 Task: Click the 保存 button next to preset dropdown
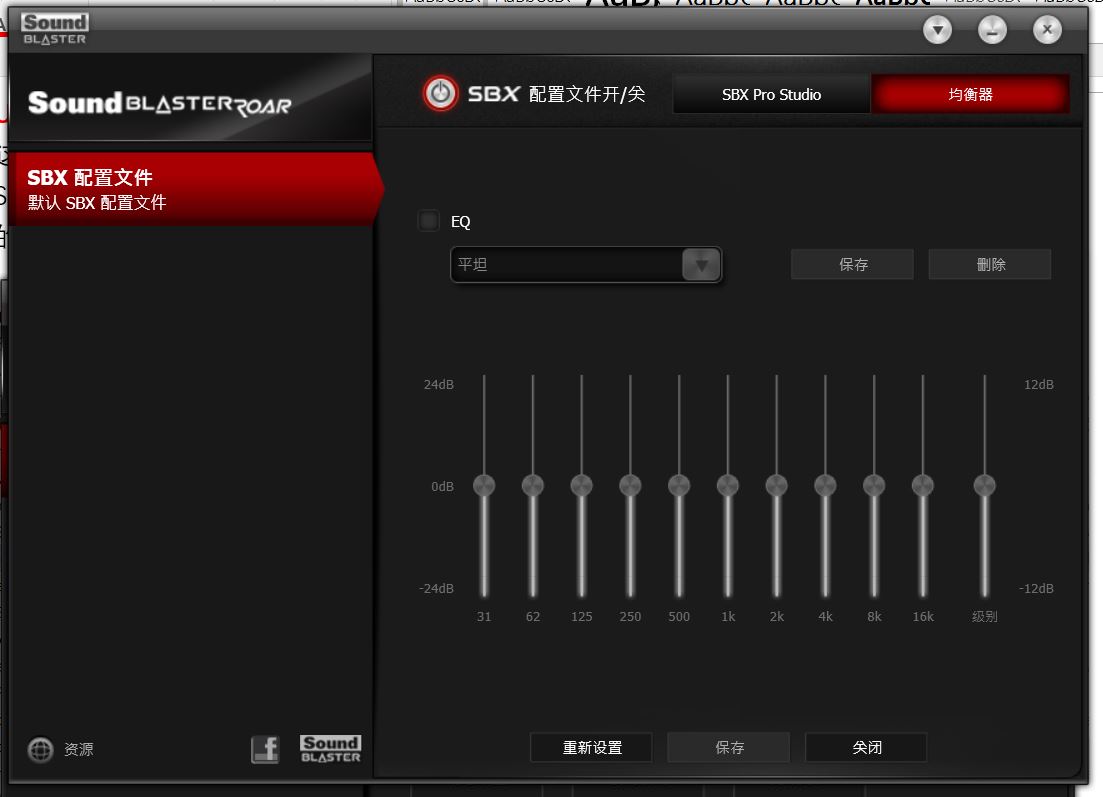pyautogui.click(x=853, y=264)
